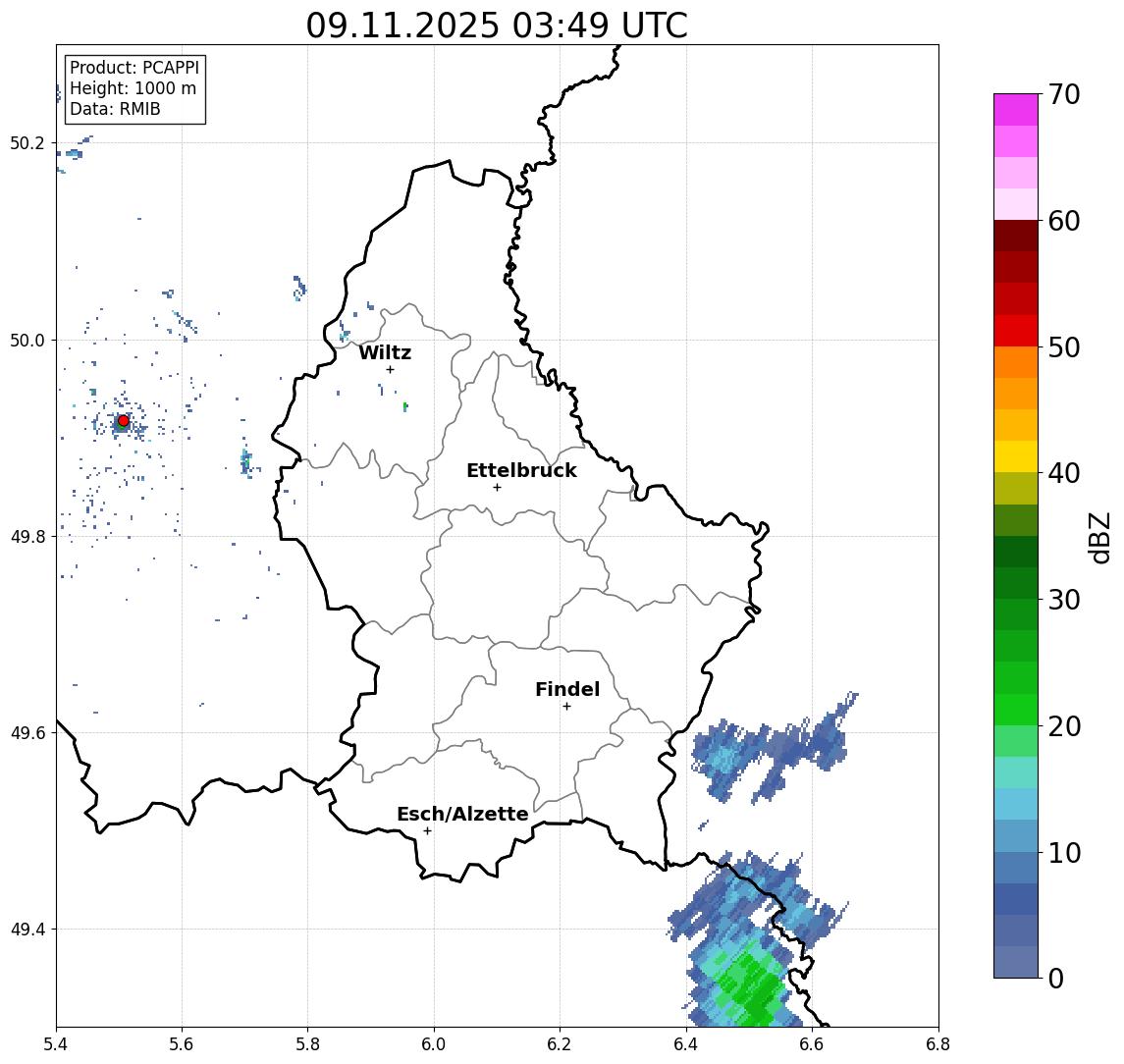
Task: Click the colorbar tick label 30
Action: coord(1064,600)
